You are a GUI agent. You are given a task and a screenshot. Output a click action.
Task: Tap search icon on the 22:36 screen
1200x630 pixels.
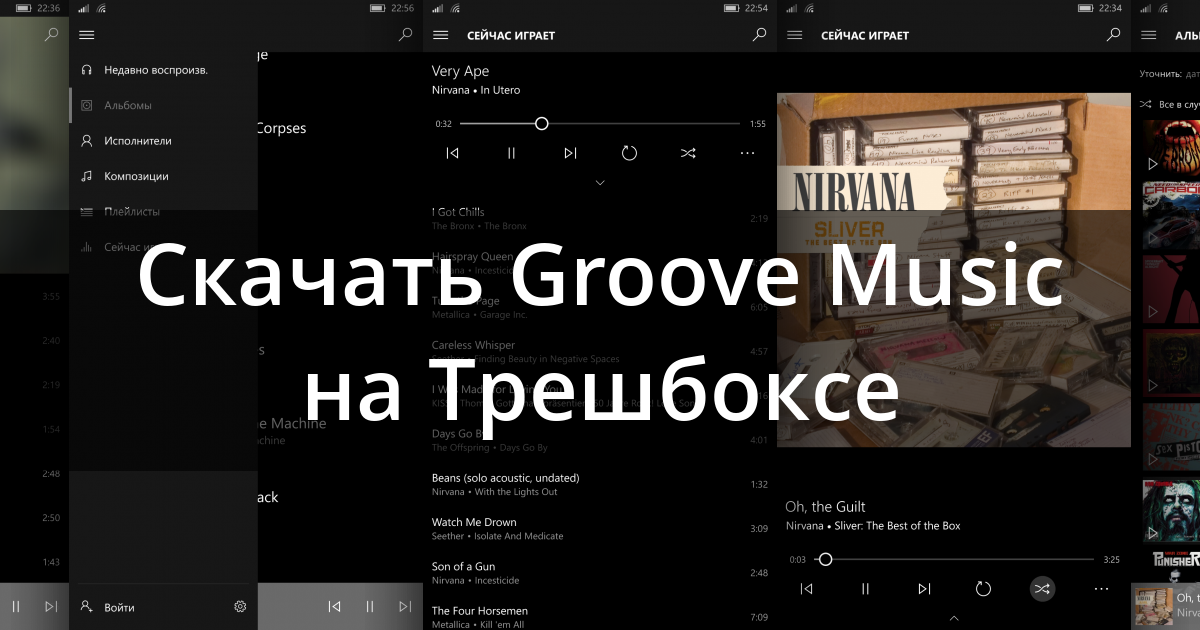pyautogui.click(x=52, y=35)
